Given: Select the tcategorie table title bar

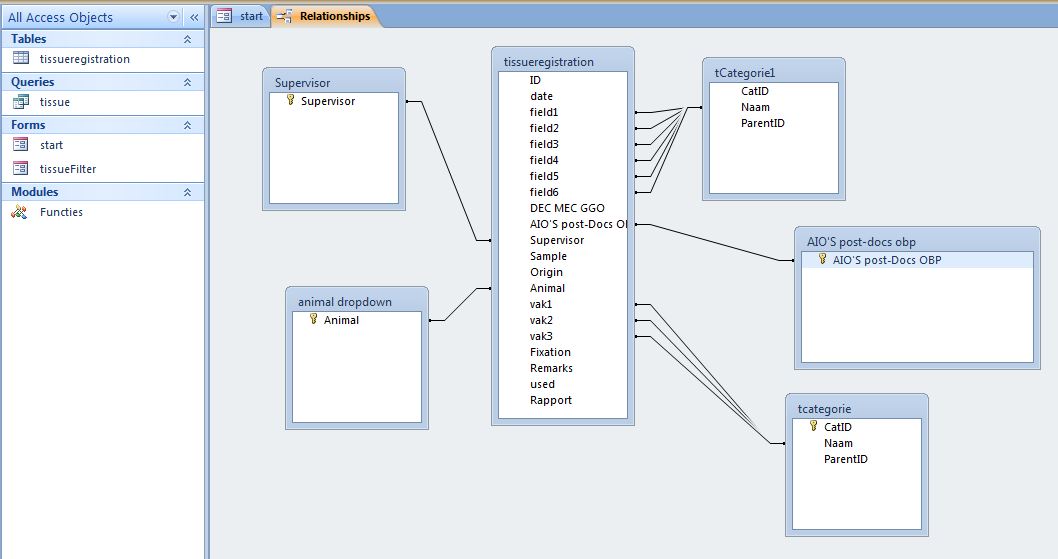Looking at the screenshot, I should click(856, 409).
